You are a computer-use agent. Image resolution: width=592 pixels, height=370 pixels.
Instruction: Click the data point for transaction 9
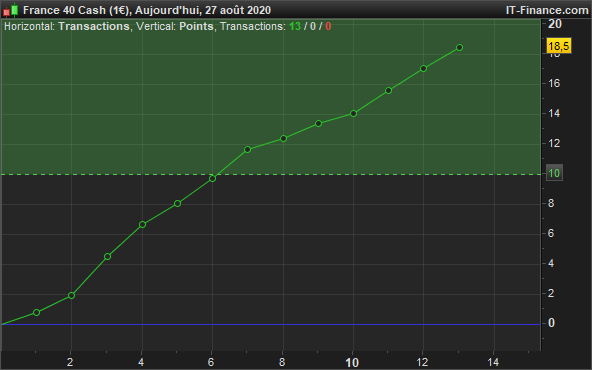(318, 123)
